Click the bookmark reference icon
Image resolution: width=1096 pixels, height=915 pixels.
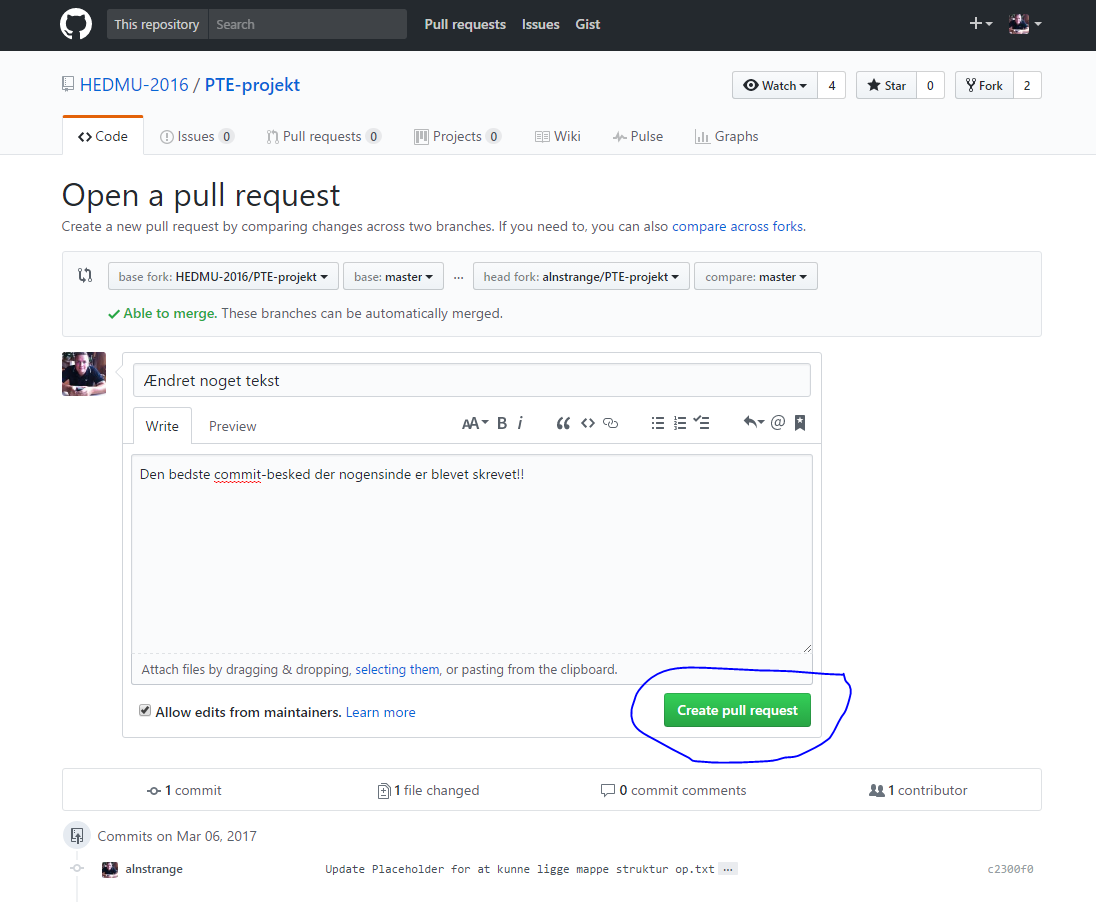tap(800, 423)
